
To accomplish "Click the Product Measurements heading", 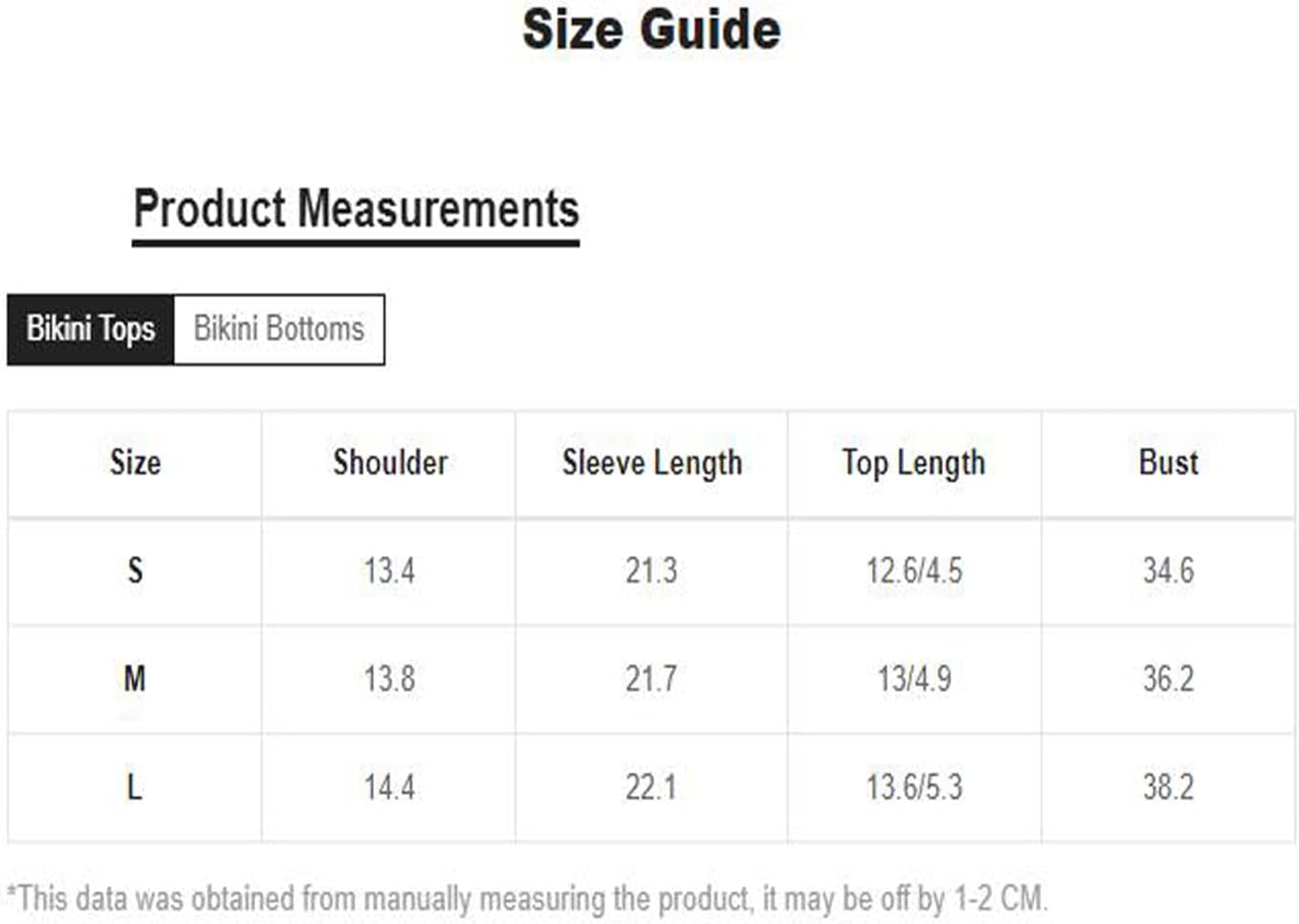I will pyautogui.click(x=356, y=209).
